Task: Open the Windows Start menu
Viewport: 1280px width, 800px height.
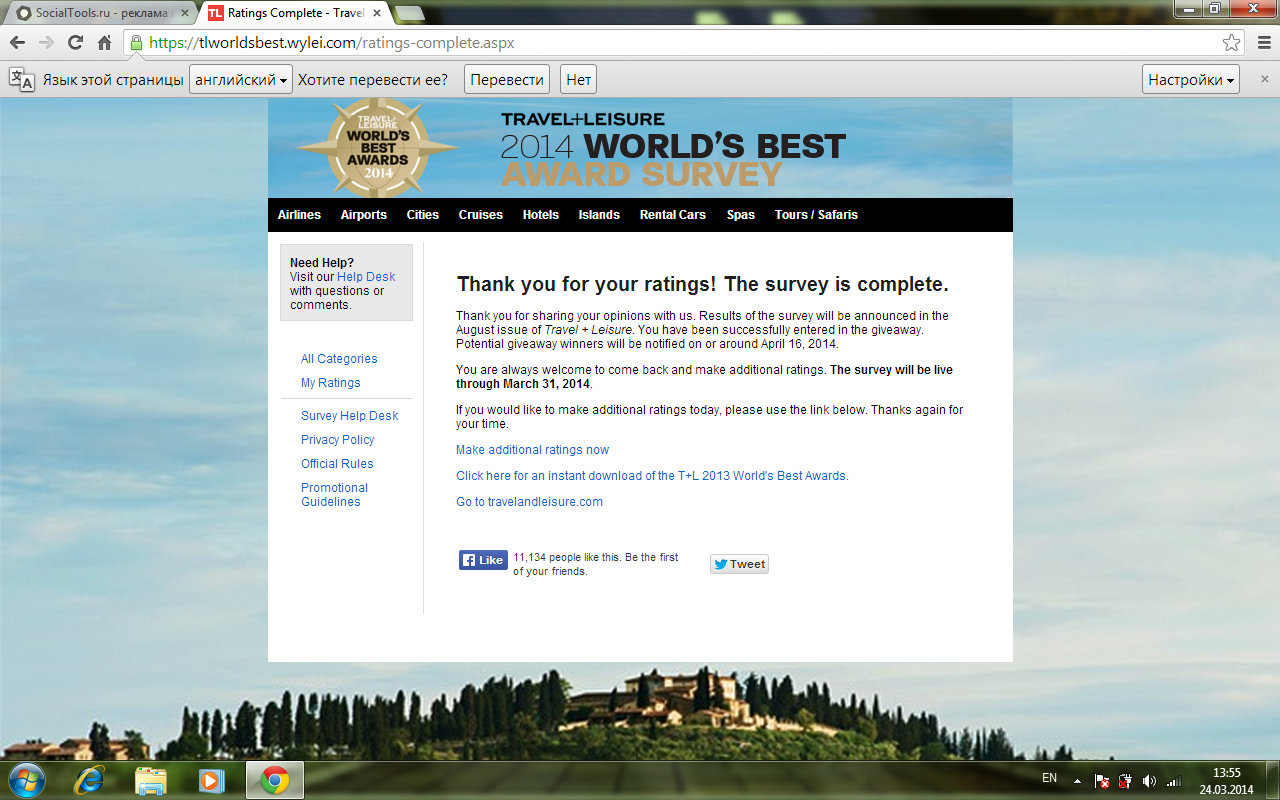Action: [26, 780]
